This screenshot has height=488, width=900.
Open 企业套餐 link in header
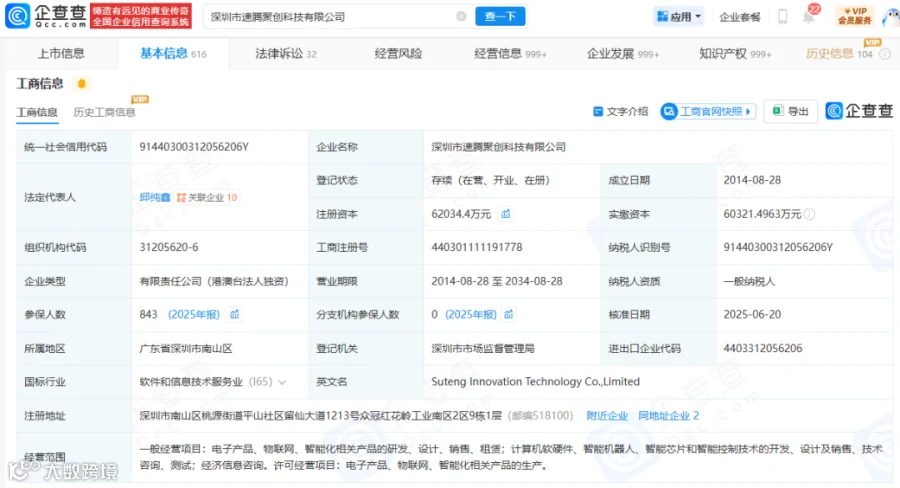point(739,17)
